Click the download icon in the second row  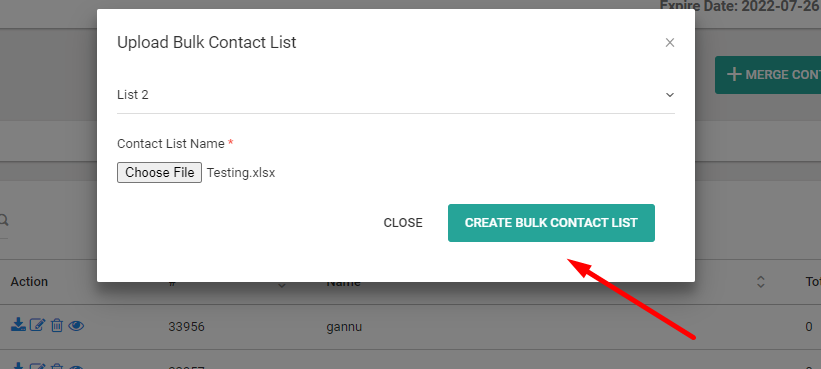pyautogui.click(x=18, y=366)
